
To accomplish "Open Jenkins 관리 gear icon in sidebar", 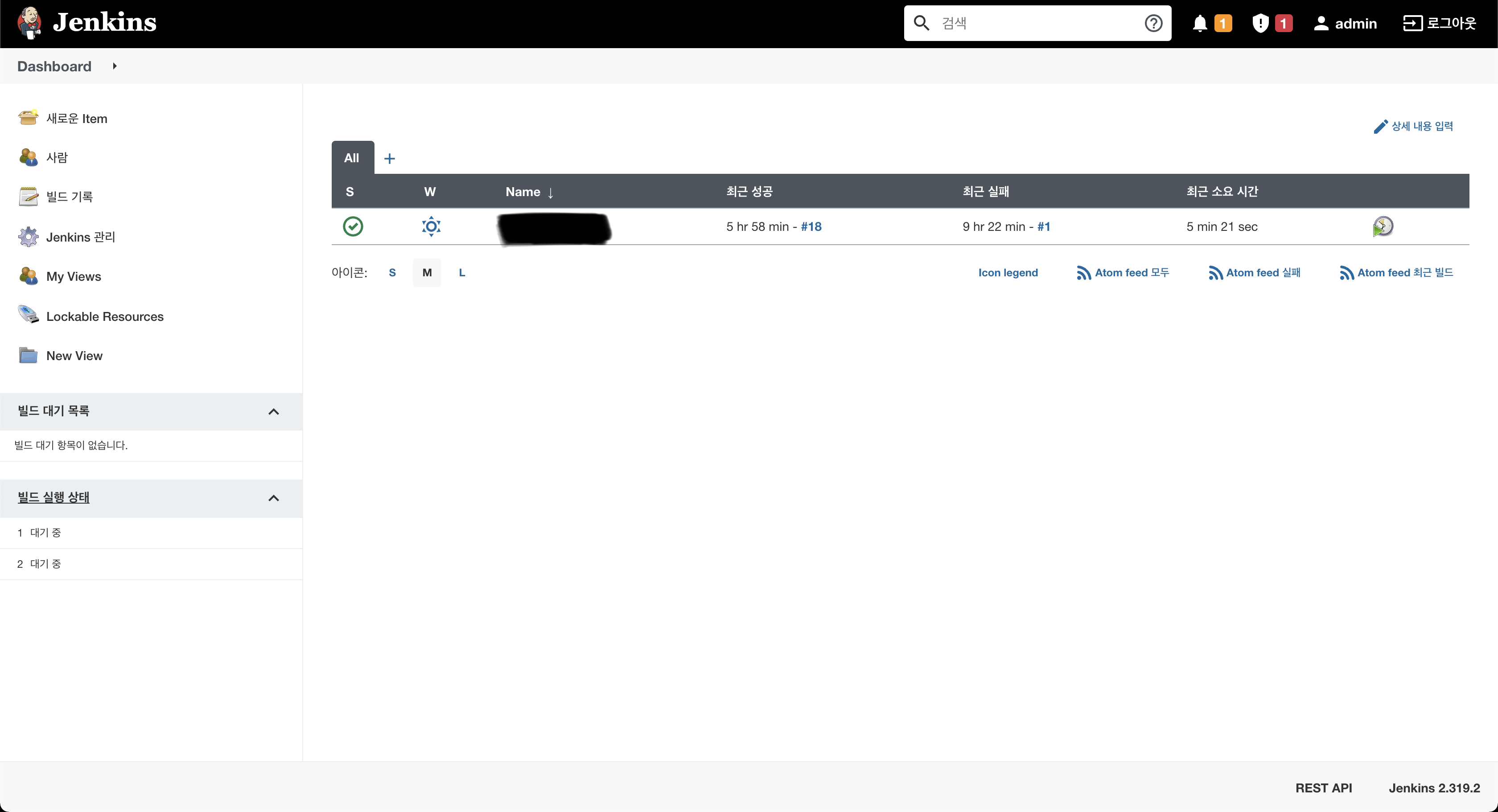I will point(28,237).
